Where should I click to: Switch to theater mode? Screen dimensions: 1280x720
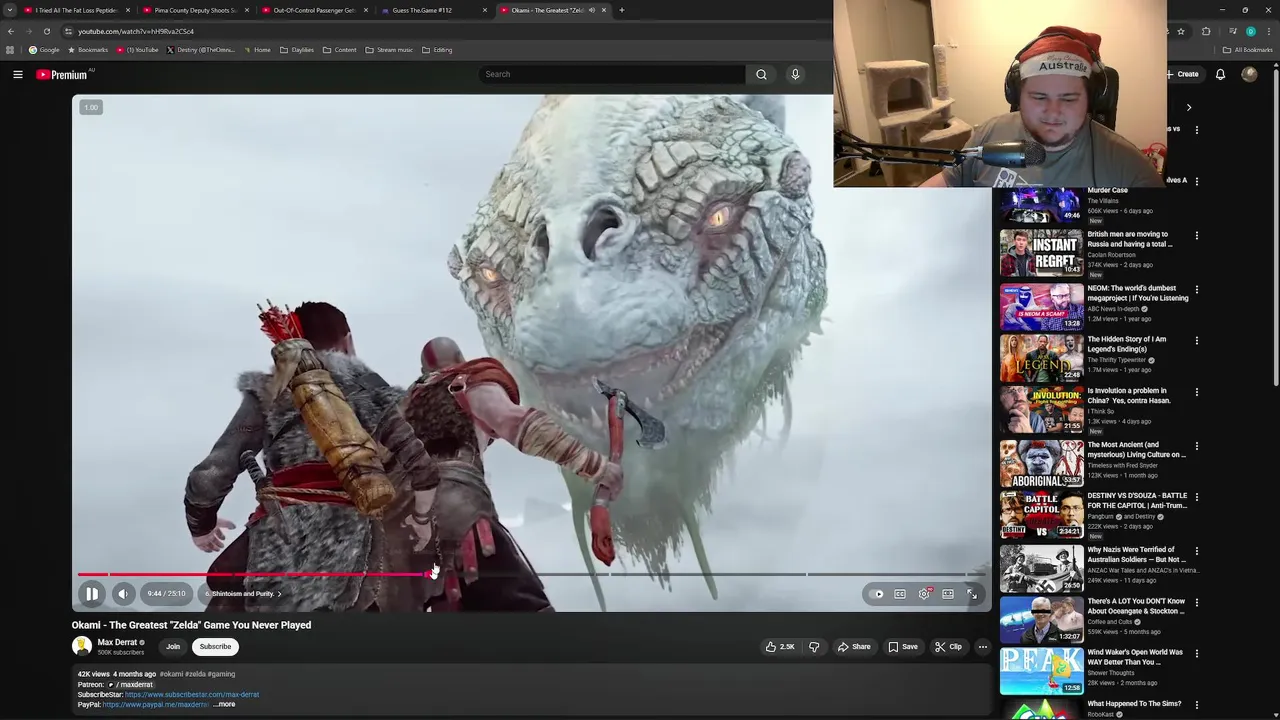tap(948, 594)
